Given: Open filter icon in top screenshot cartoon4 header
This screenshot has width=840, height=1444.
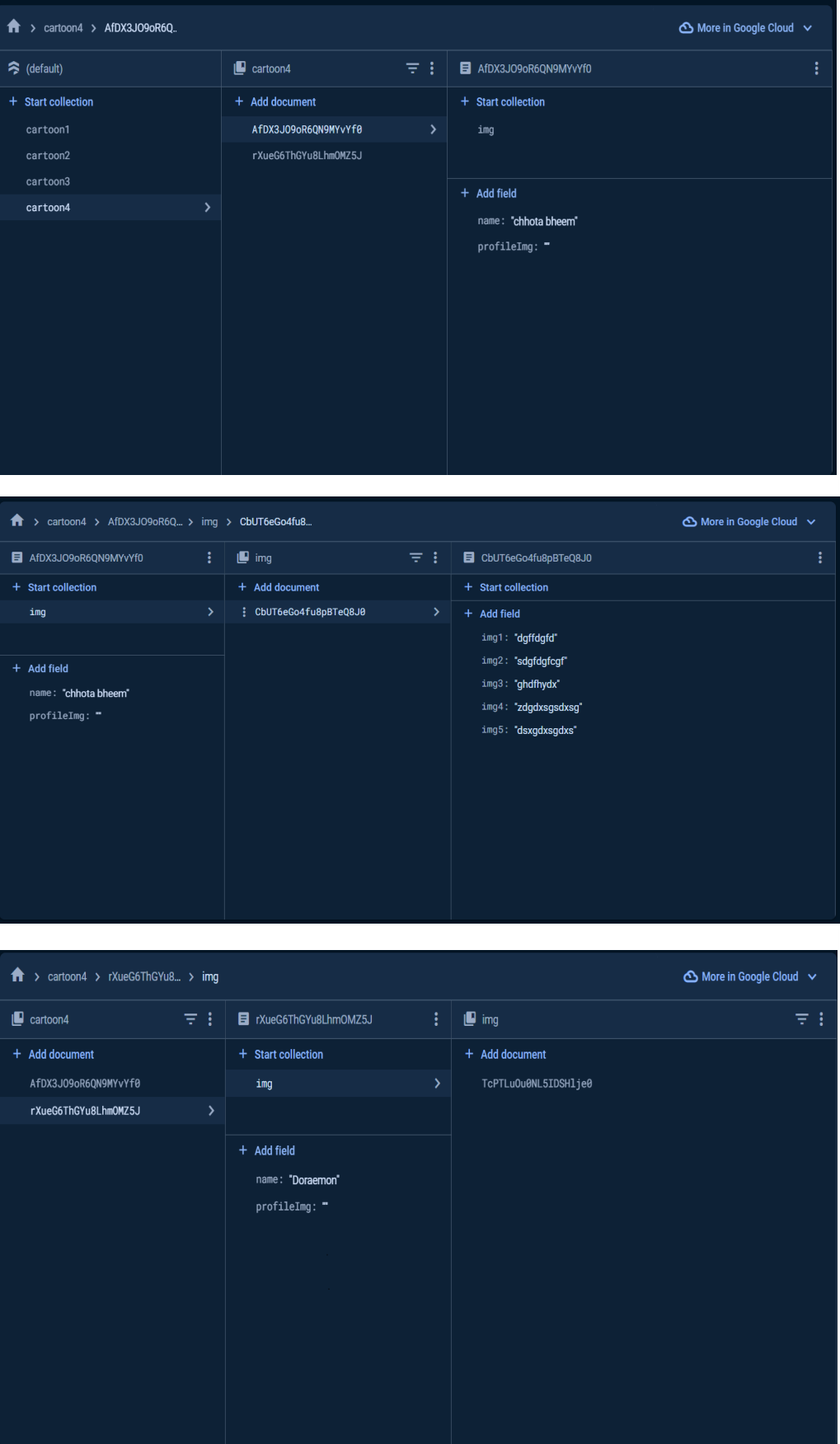Looking at the screenshot, I should [x=412, y=68].
